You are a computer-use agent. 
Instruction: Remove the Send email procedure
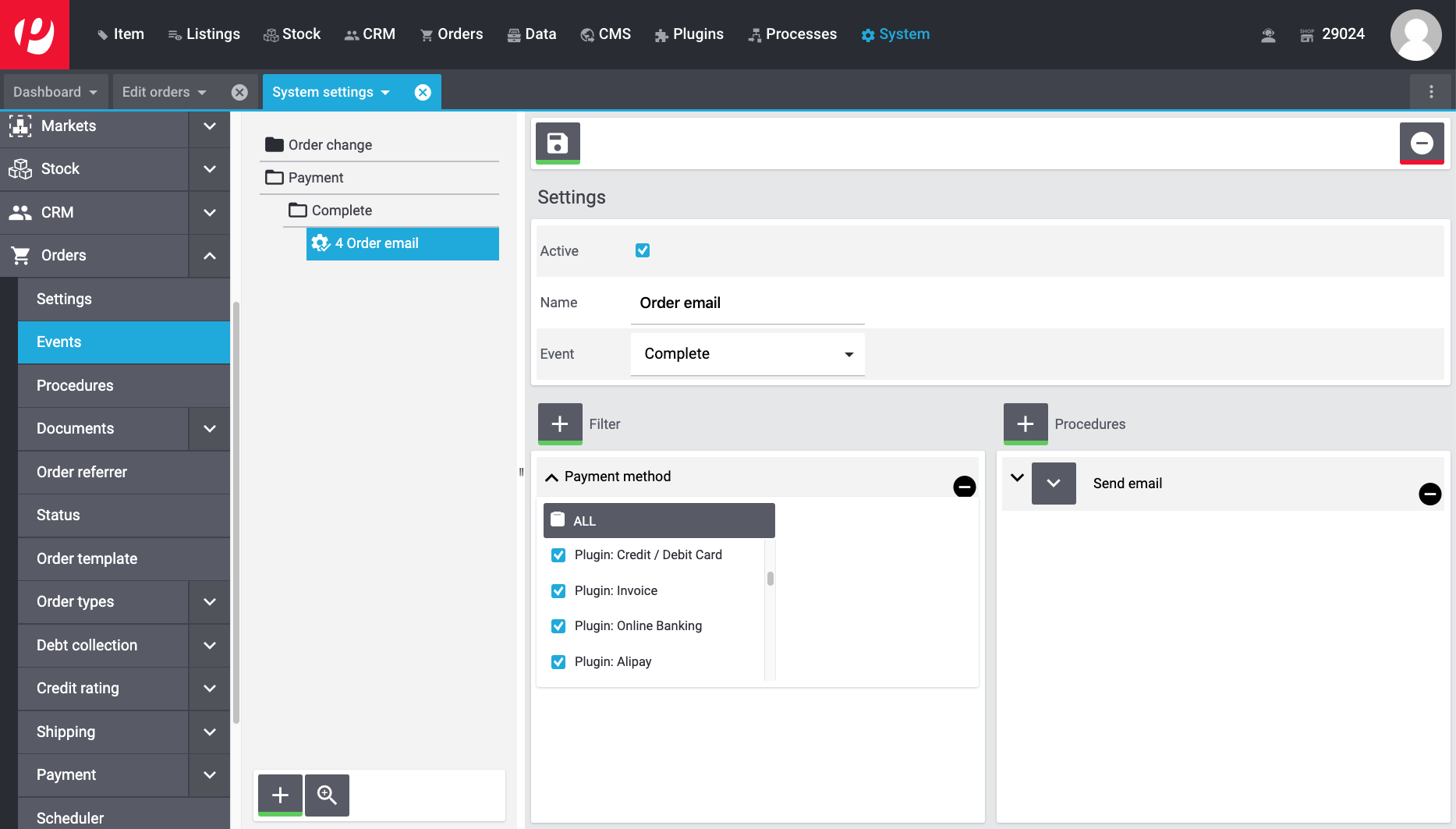point(1429,494)
